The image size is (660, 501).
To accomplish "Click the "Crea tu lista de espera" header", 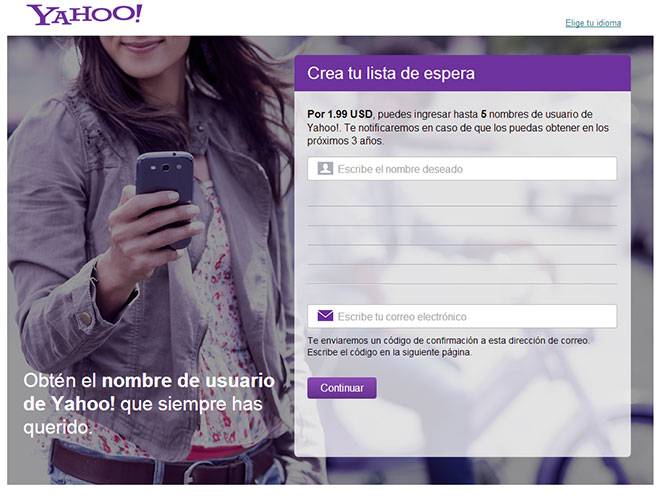I will (x=463, y=73).
